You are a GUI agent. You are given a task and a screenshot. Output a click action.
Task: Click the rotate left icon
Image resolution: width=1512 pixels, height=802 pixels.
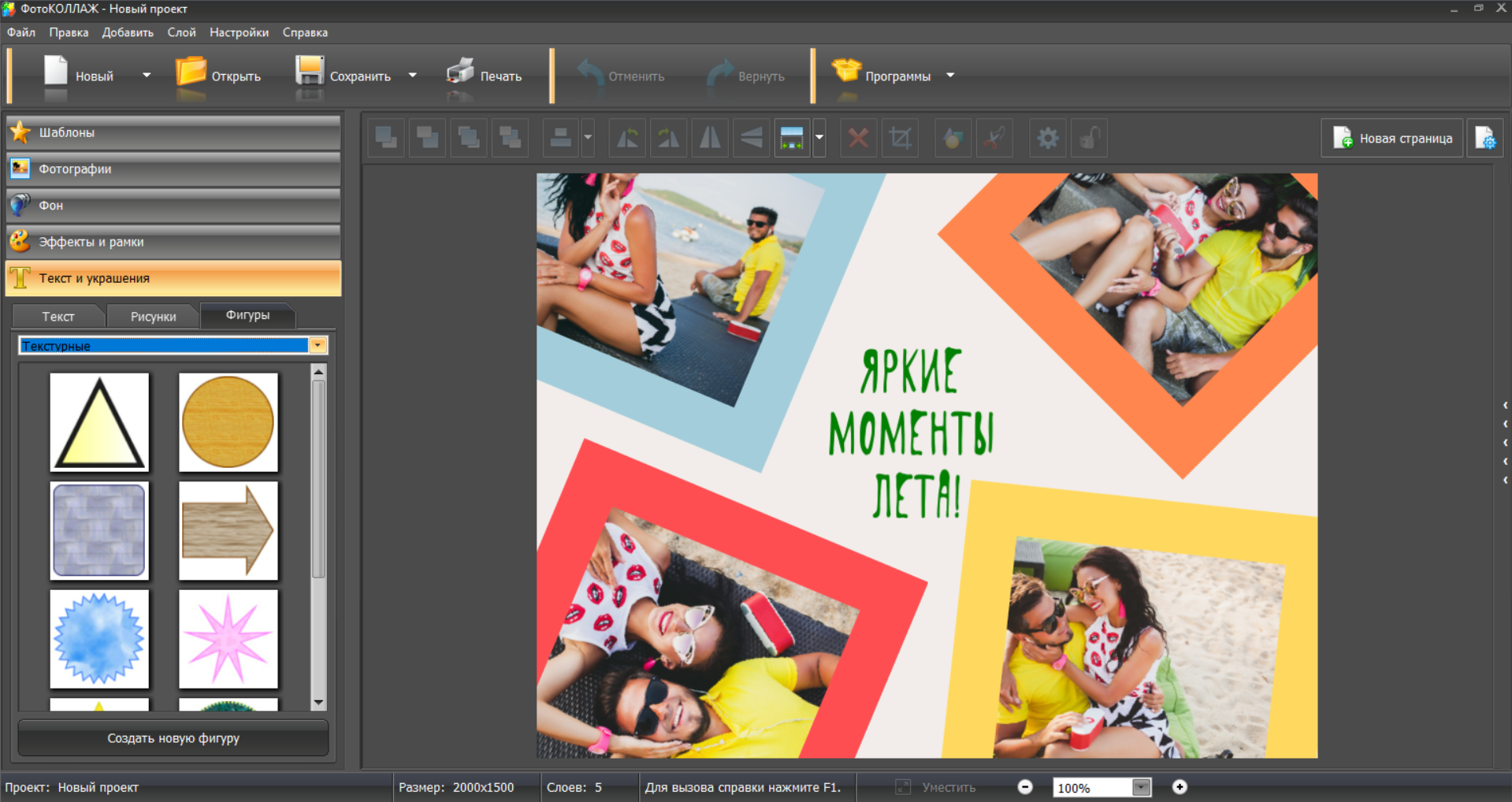pyautogui.click(x=627, y=139)
